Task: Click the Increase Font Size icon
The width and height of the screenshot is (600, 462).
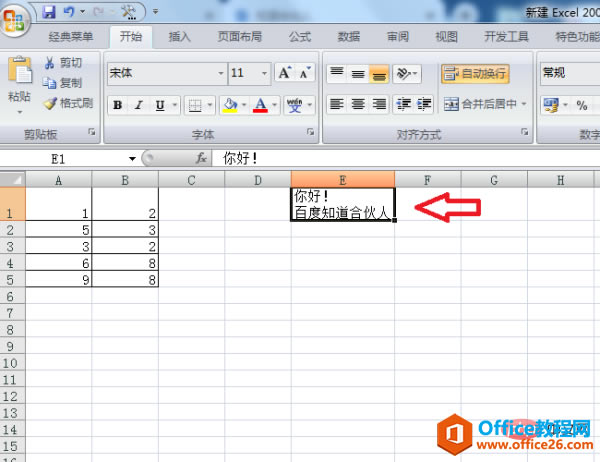Action: [x=284, y=73]
